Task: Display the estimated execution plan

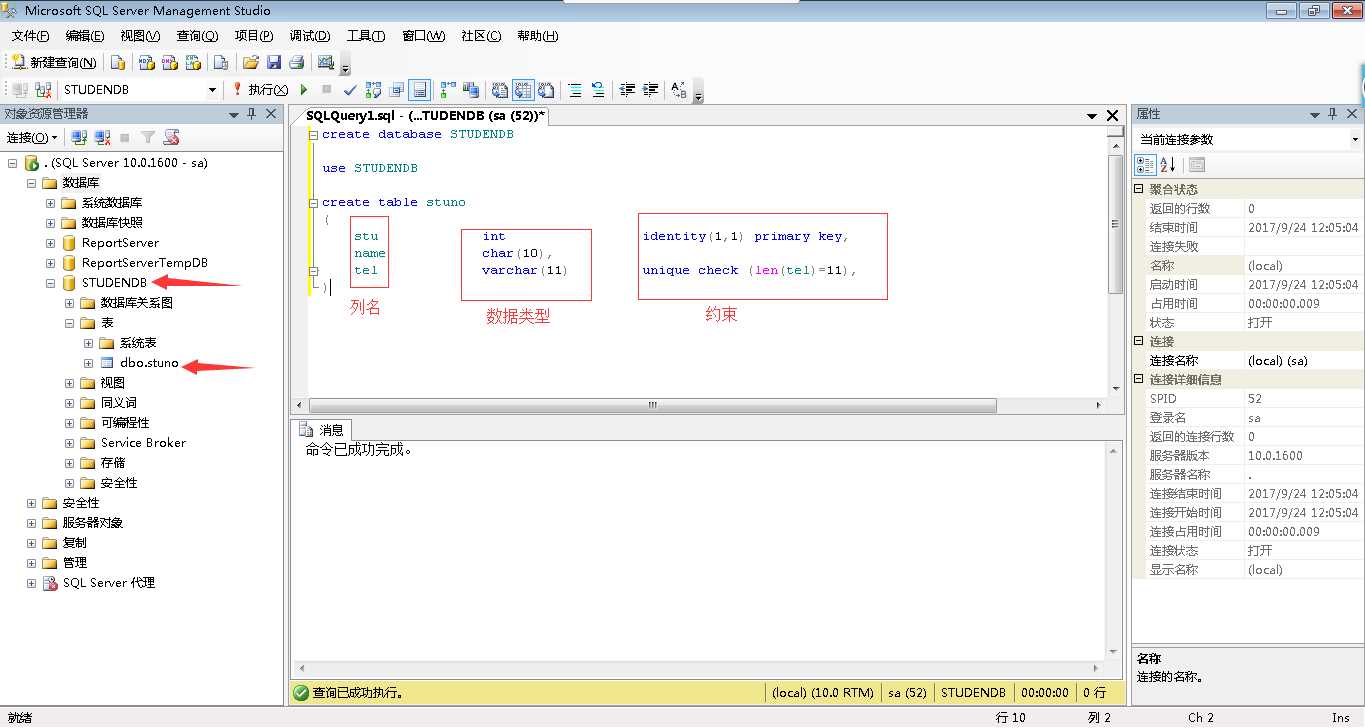Action: (374, 90)
